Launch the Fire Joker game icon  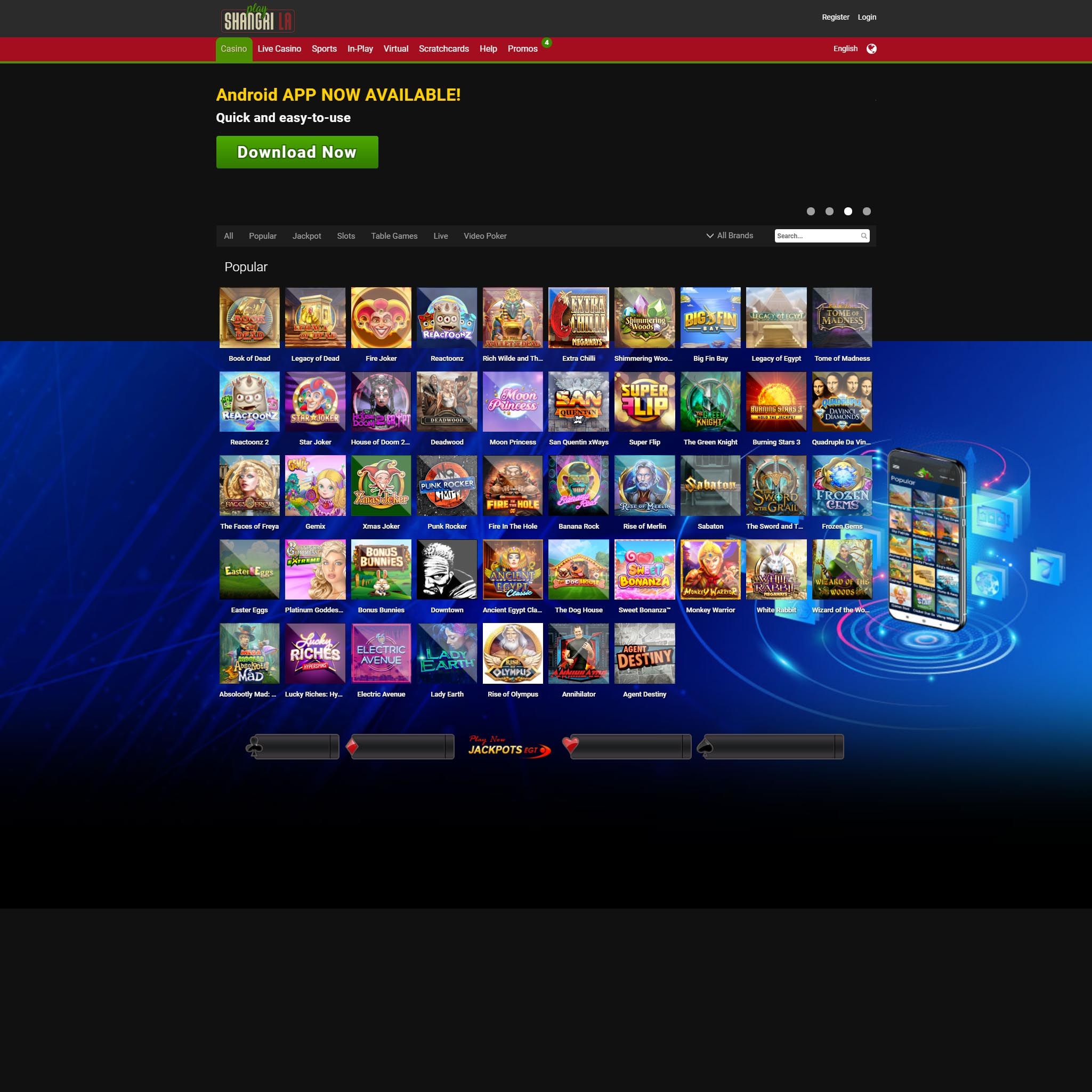(x=381, y=317)
